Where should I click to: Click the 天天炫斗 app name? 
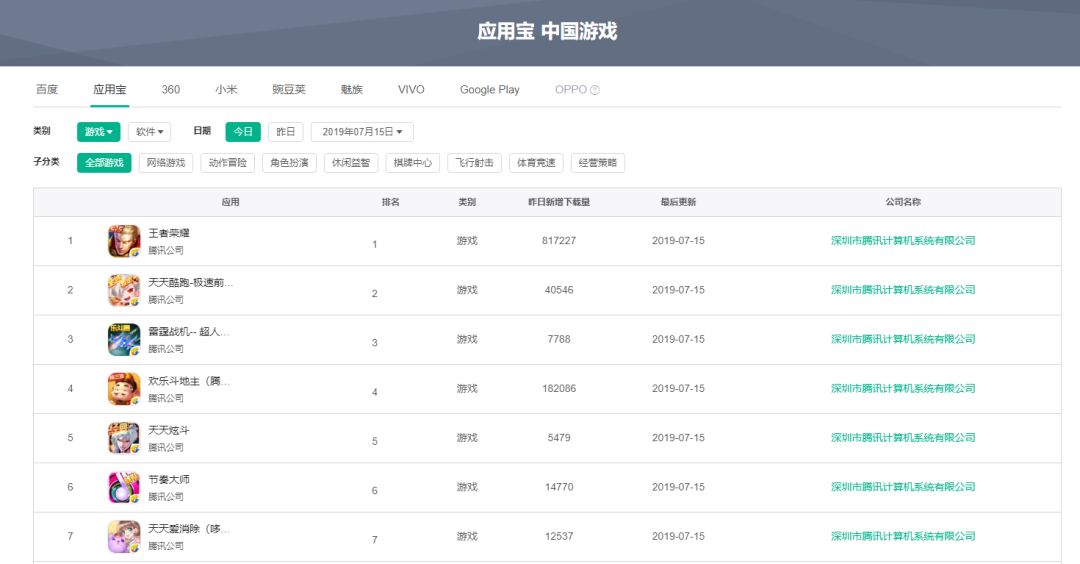pos(169,430)
